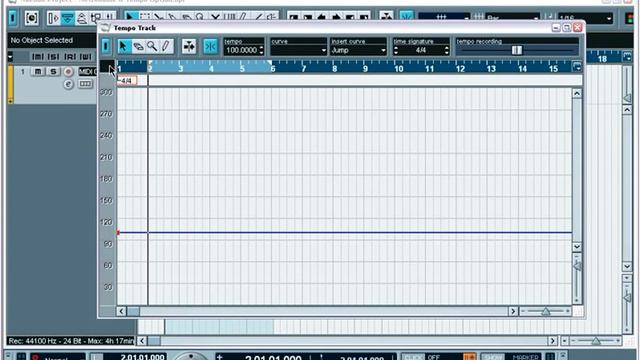Toggle snap button in Tempo Track toolbar

click(x=211, y=47)
